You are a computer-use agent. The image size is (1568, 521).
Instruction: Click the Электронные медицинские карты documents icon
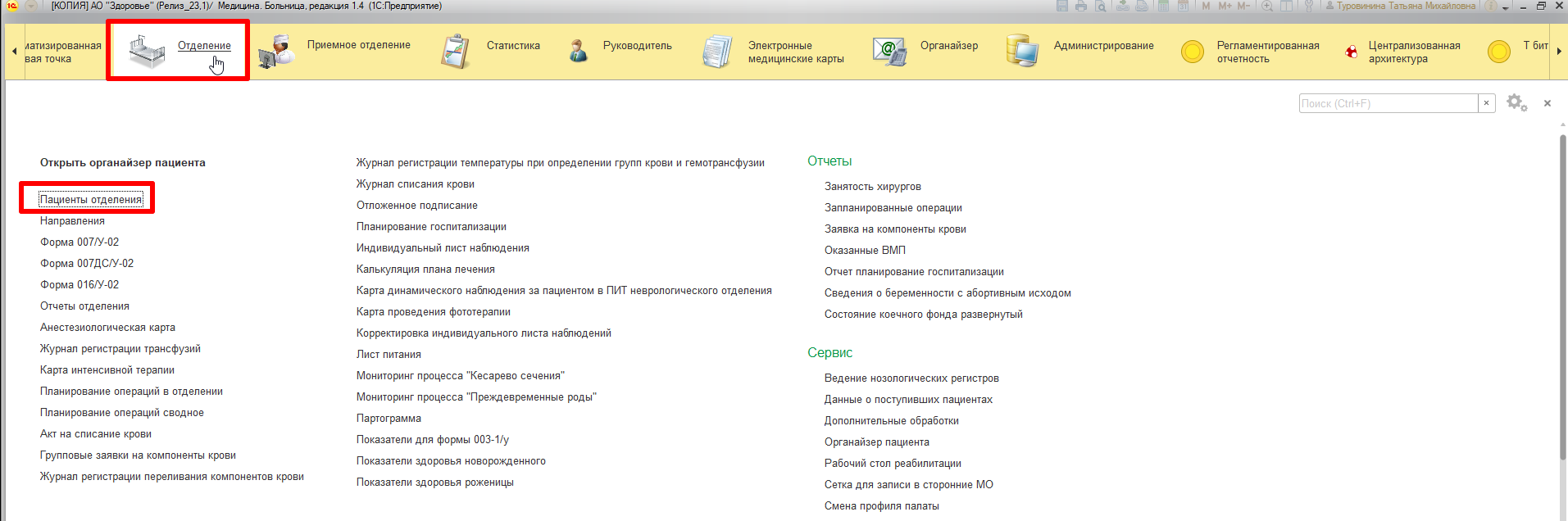(717, 51)
